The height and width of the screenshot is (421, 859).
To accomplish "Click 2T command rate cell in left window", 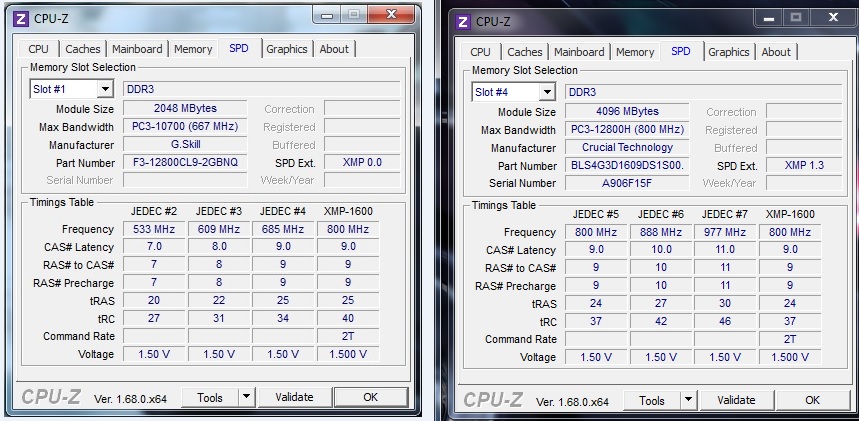I will point(348,336).
